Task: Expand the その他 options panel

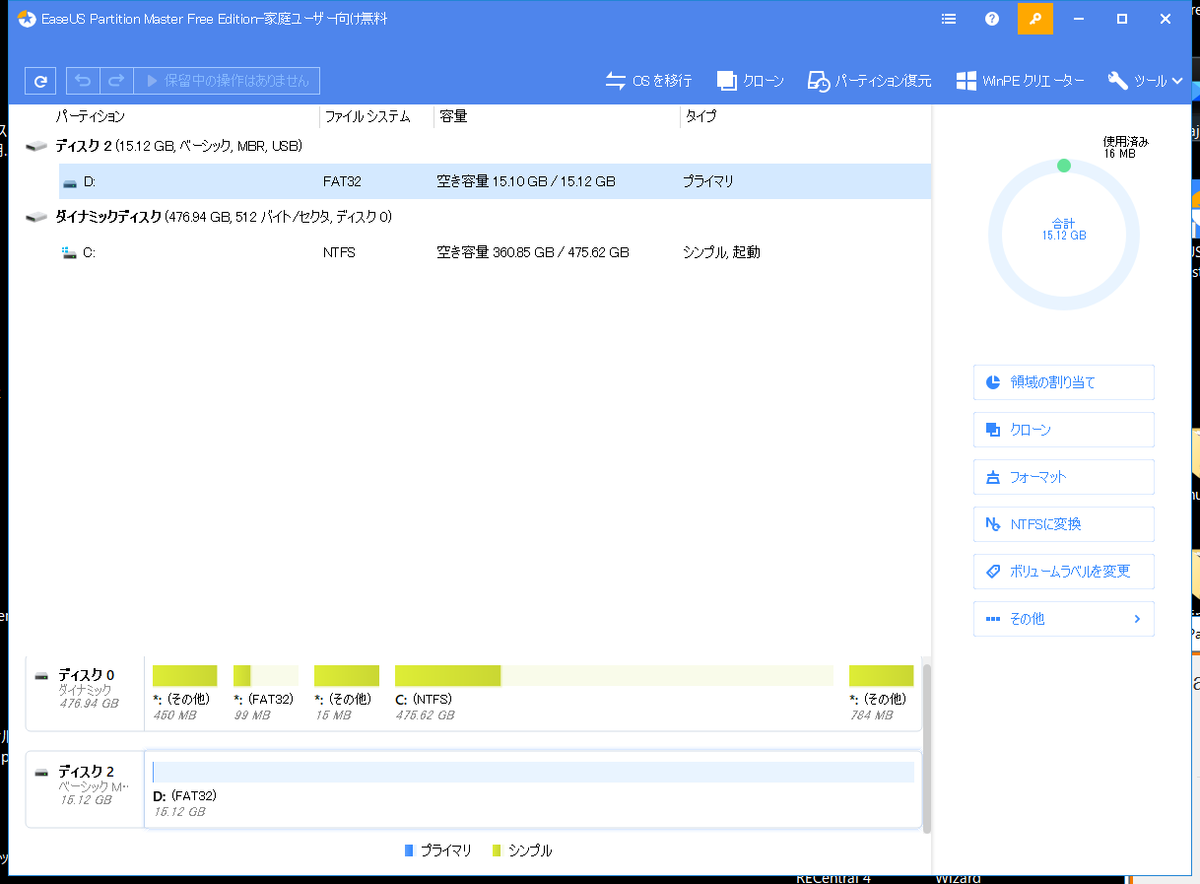Action: point(1063,619)
